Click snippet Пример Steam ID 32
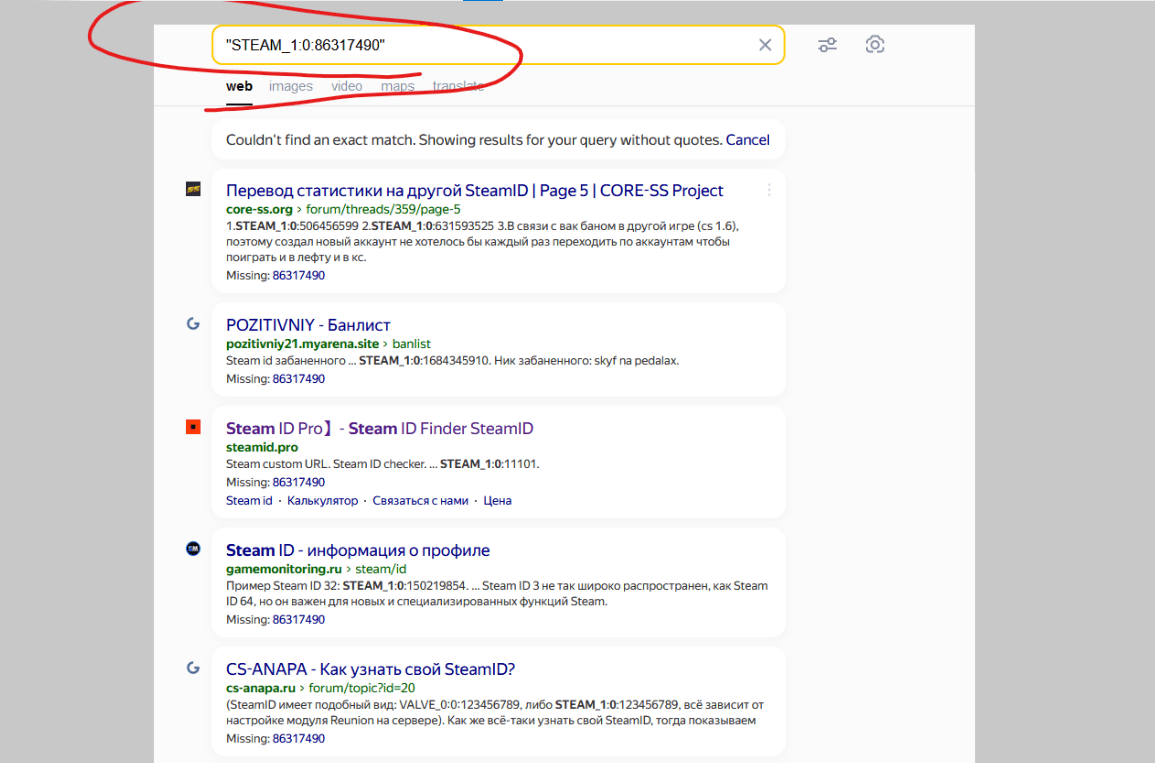Screen dimensions: 1155x763 click(496, 594)
